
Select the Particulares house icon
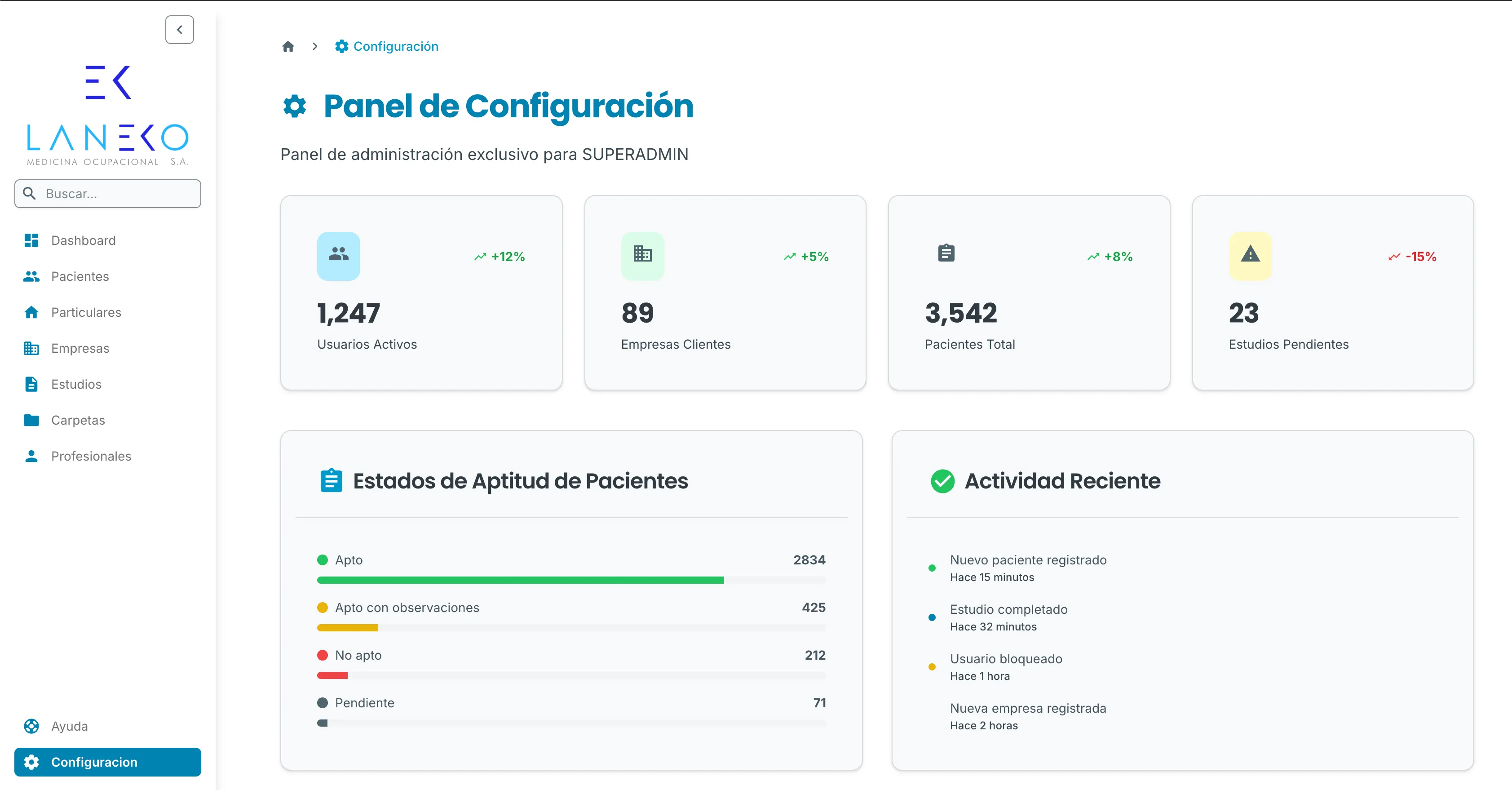tap(31, 312)
